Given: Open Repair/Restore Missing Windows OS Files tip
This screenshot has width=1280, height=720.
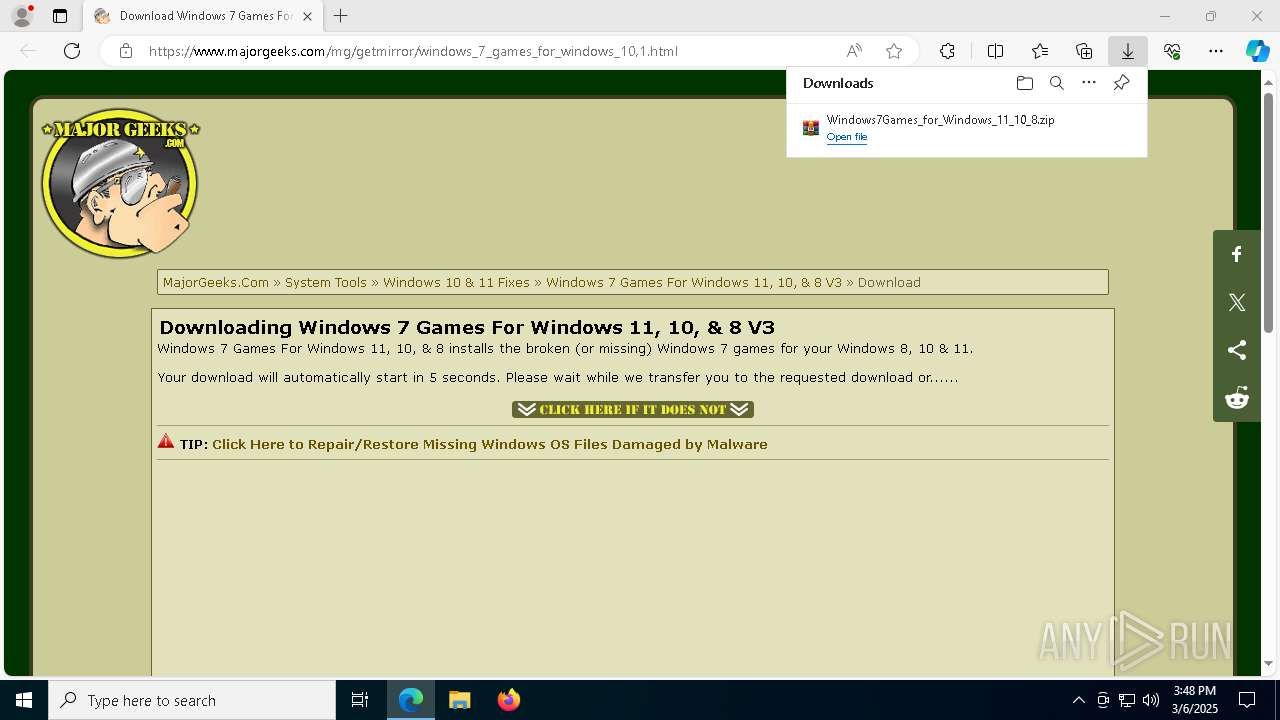Looking at the screenshot, I should 490,444.
